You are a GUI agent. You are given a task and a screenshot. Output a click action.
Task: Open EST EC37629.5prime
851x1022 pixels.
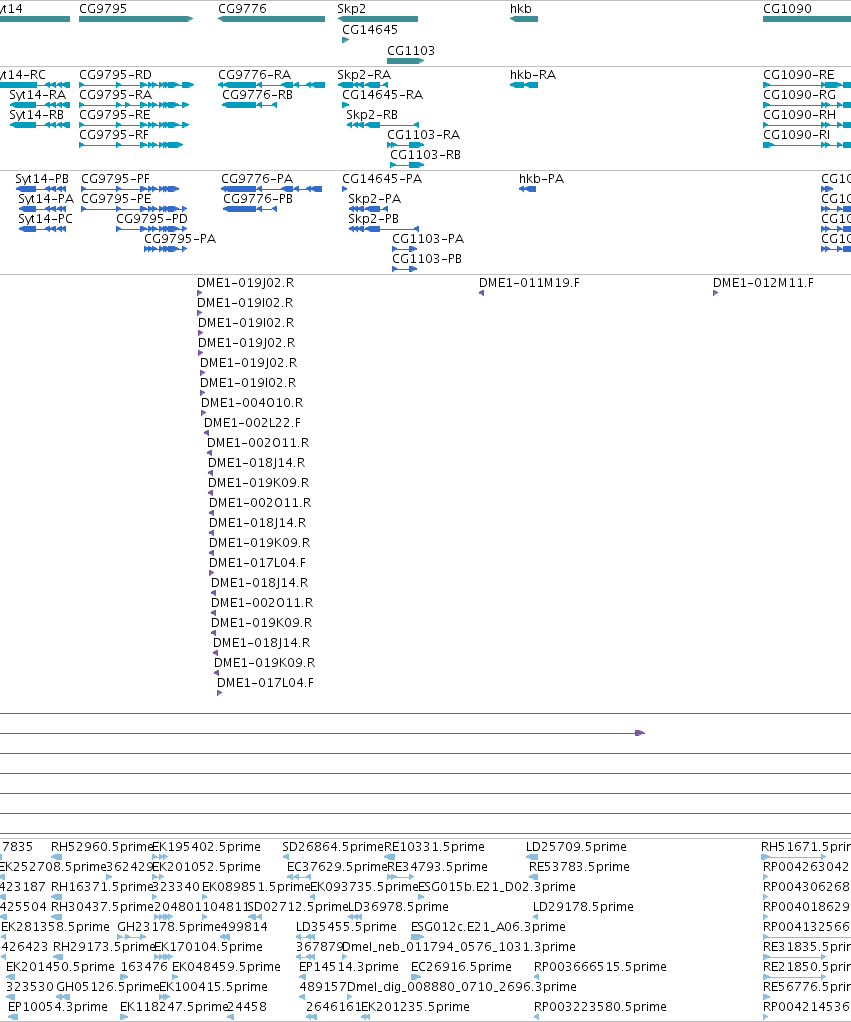coord(338,867)
